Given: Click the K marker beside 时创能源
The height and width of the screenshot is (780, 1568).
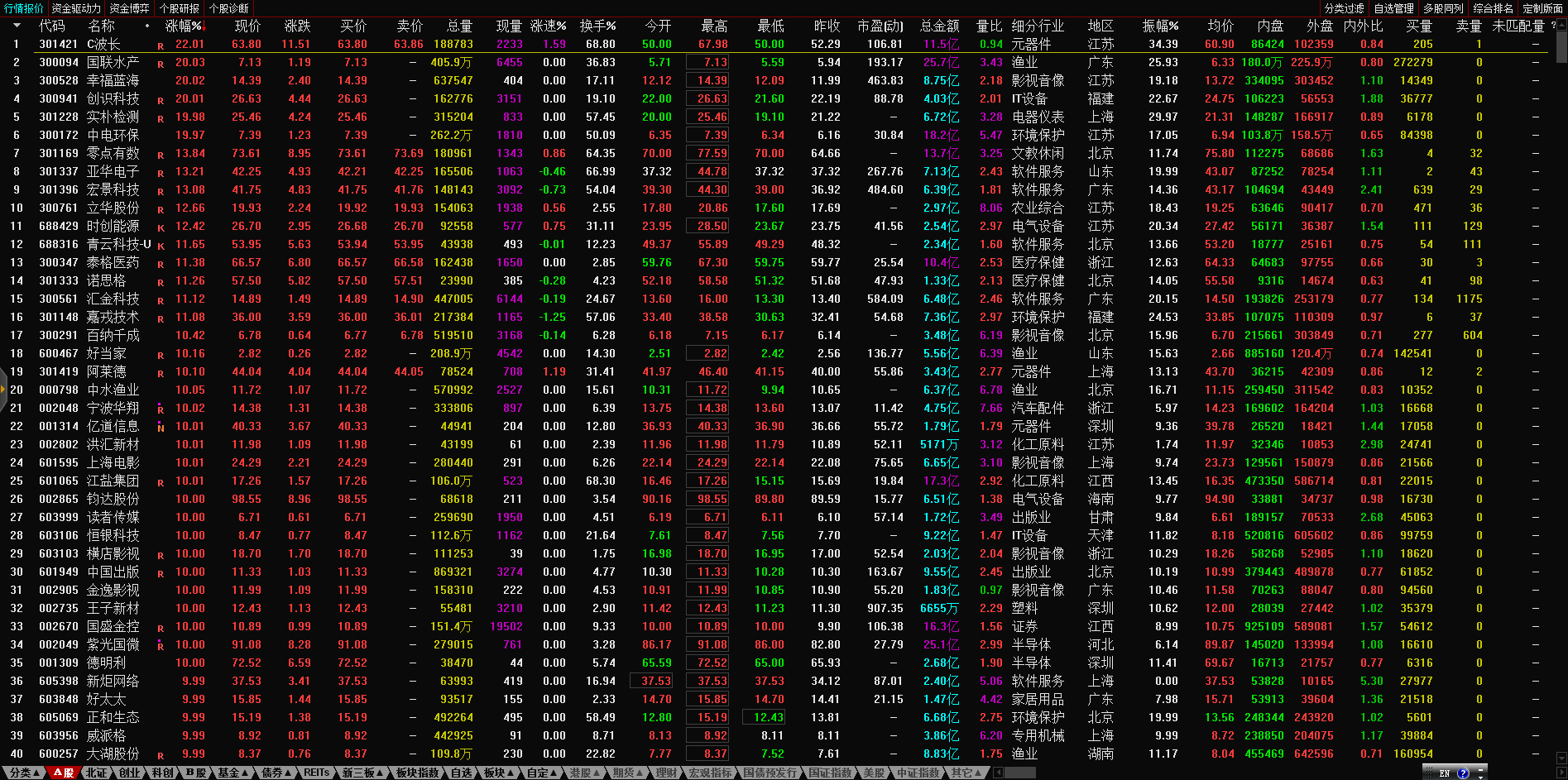Looking at the screenshot, I should (161, 227).
